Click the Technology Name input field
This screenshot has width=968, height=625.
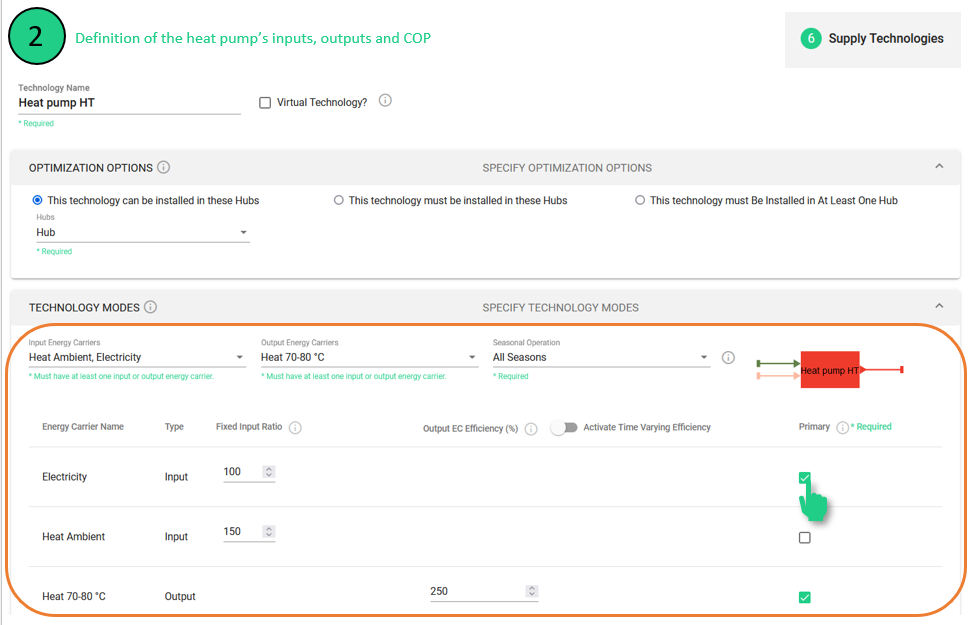coord(129,103)
